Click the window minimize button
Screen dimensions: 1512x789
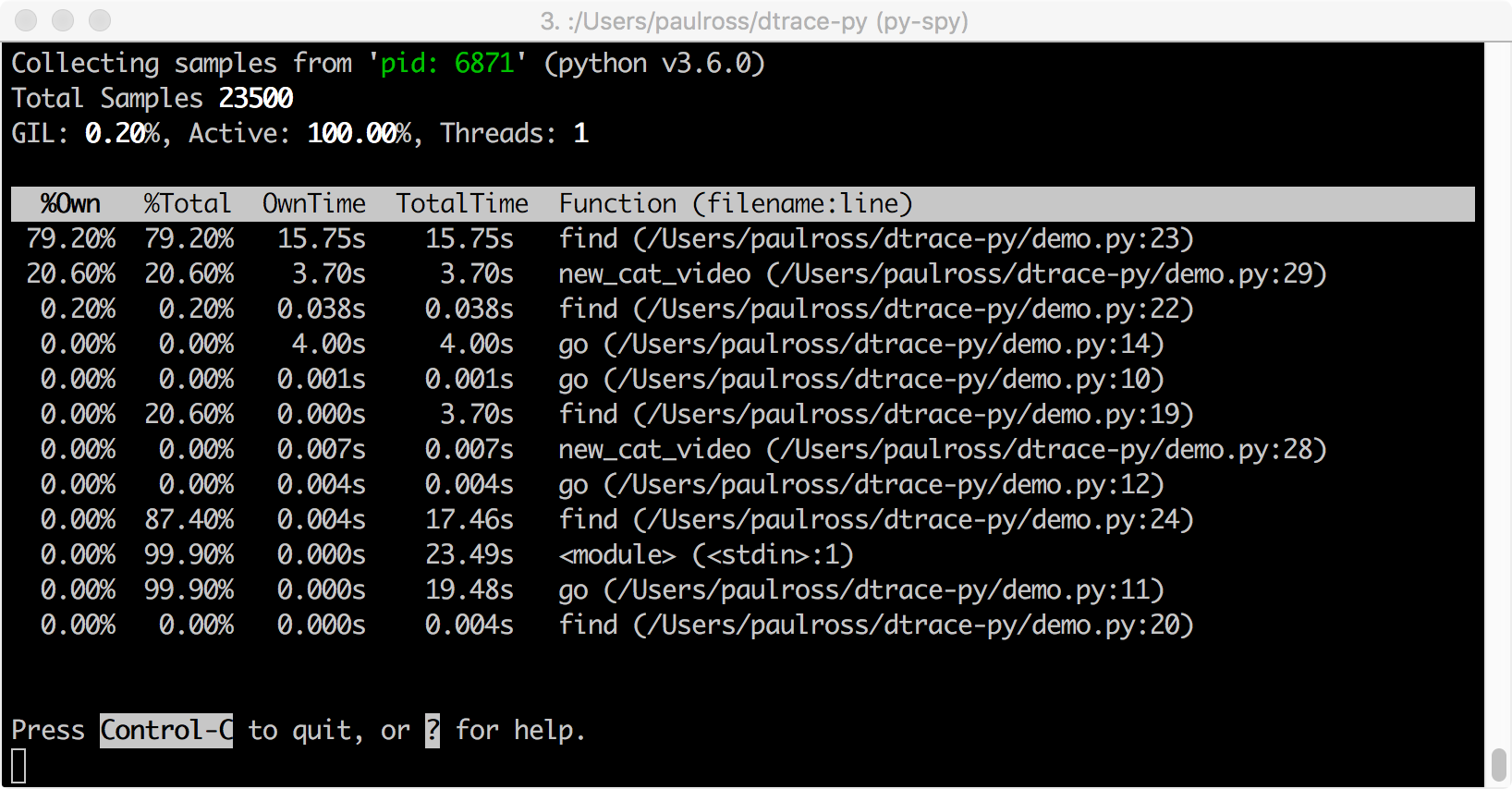pyautogui.click(x=63, y=20)
